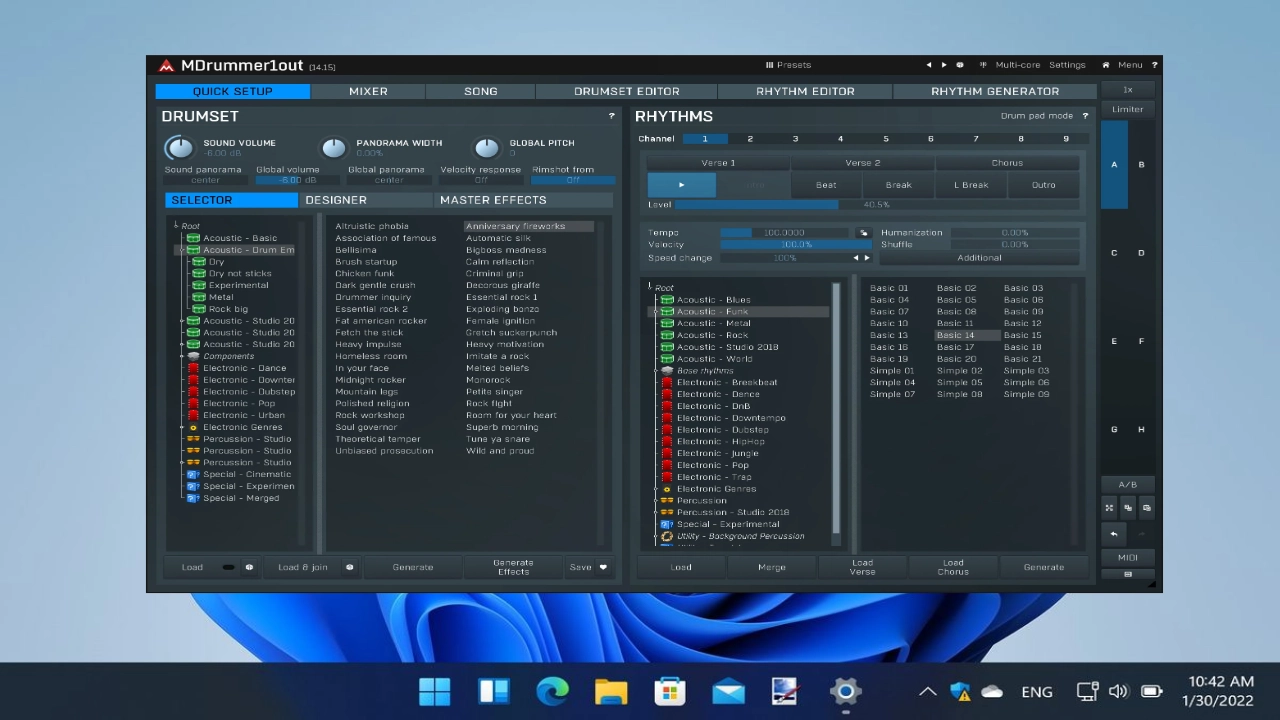Image resolution: width=1280 pixels, height=720 pixels.
Task: Switch to the Mixer tab
Action: point(368,91)
